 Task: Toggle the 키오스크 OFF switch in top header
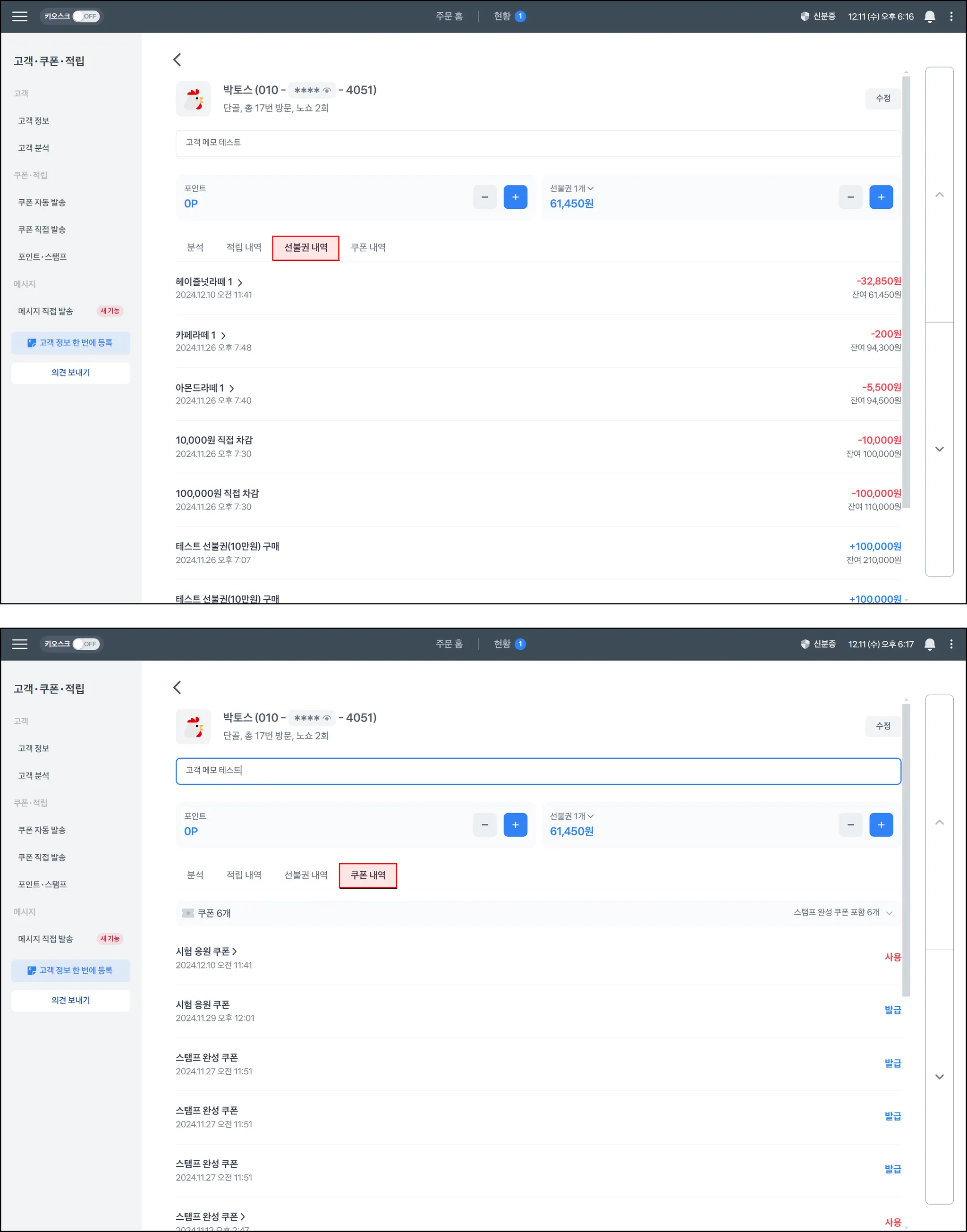tap(86, 17)
